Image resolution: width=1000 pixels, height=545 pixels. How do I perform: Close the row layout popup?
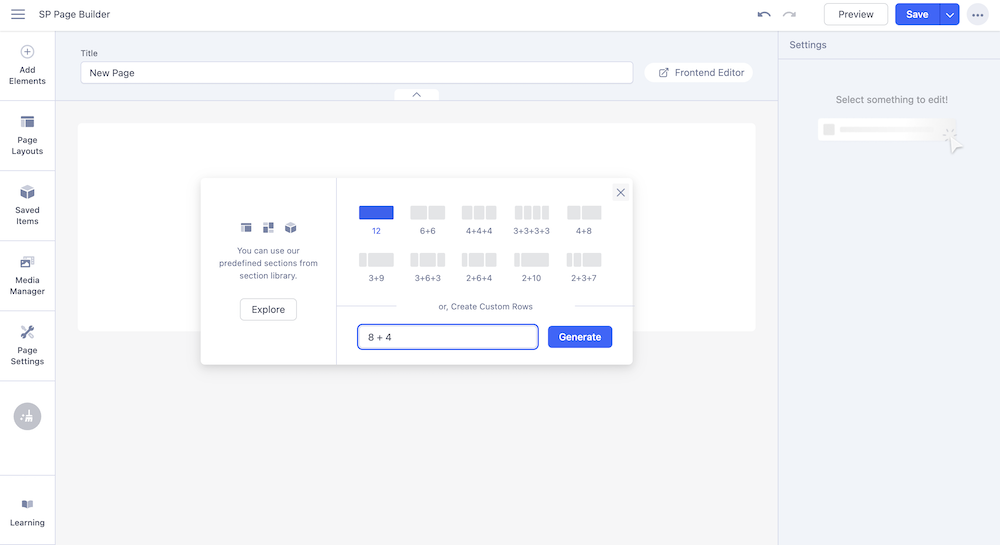(620, 193)
